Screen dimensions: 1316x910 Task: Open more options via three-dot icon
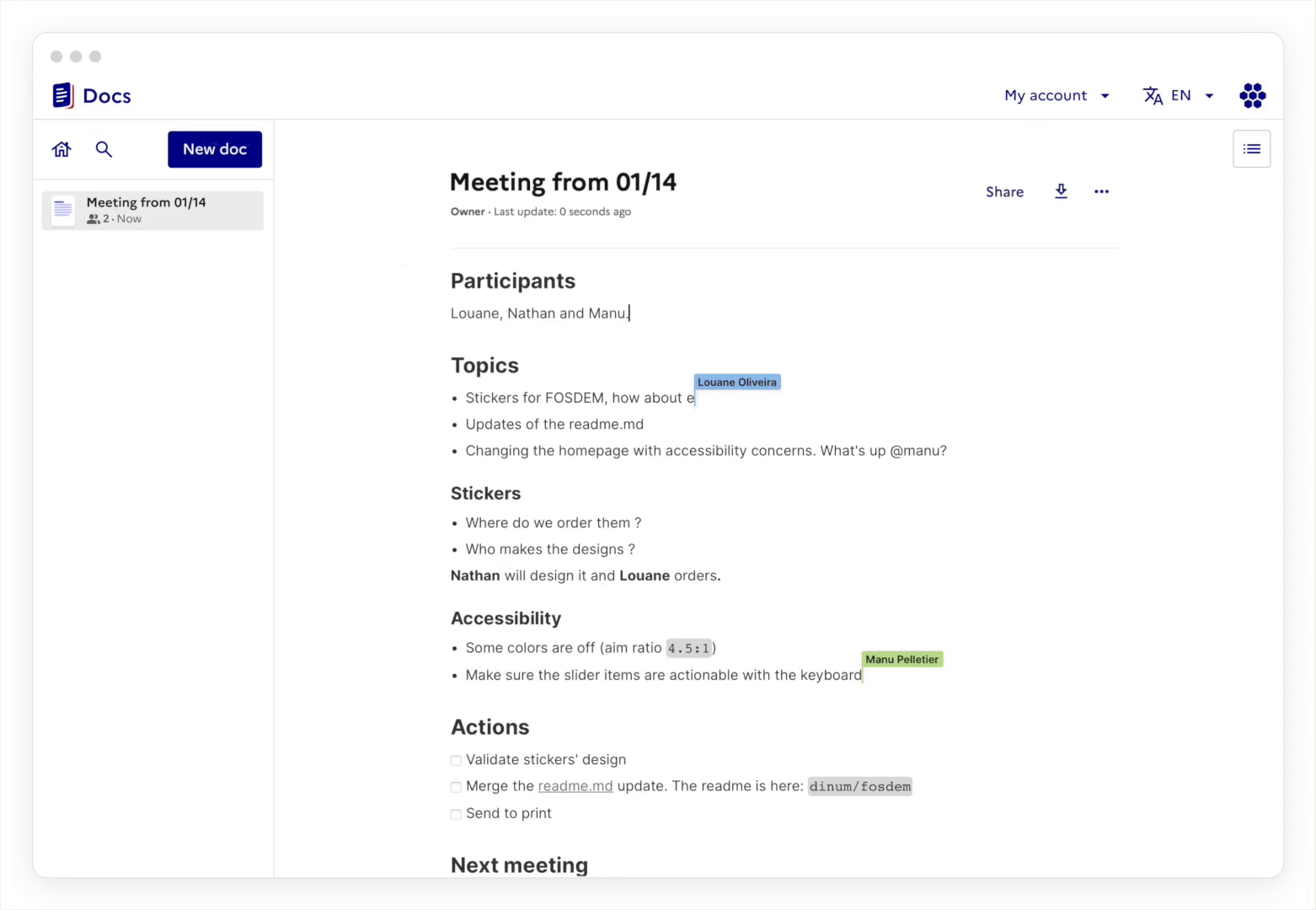point(1101,191)
